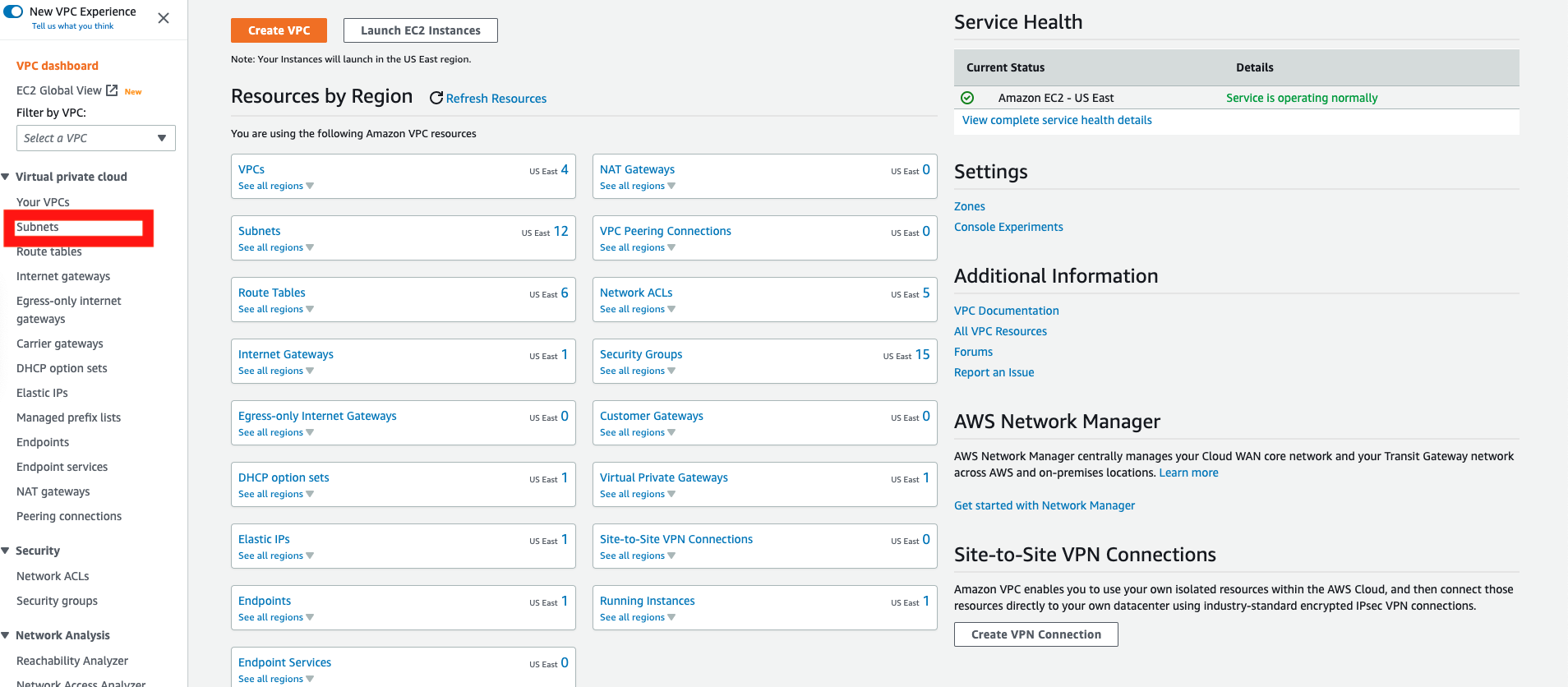This screenshot has height=687, width=1568.
Task: Click Tell us what you think link
Action: [72, 26]
